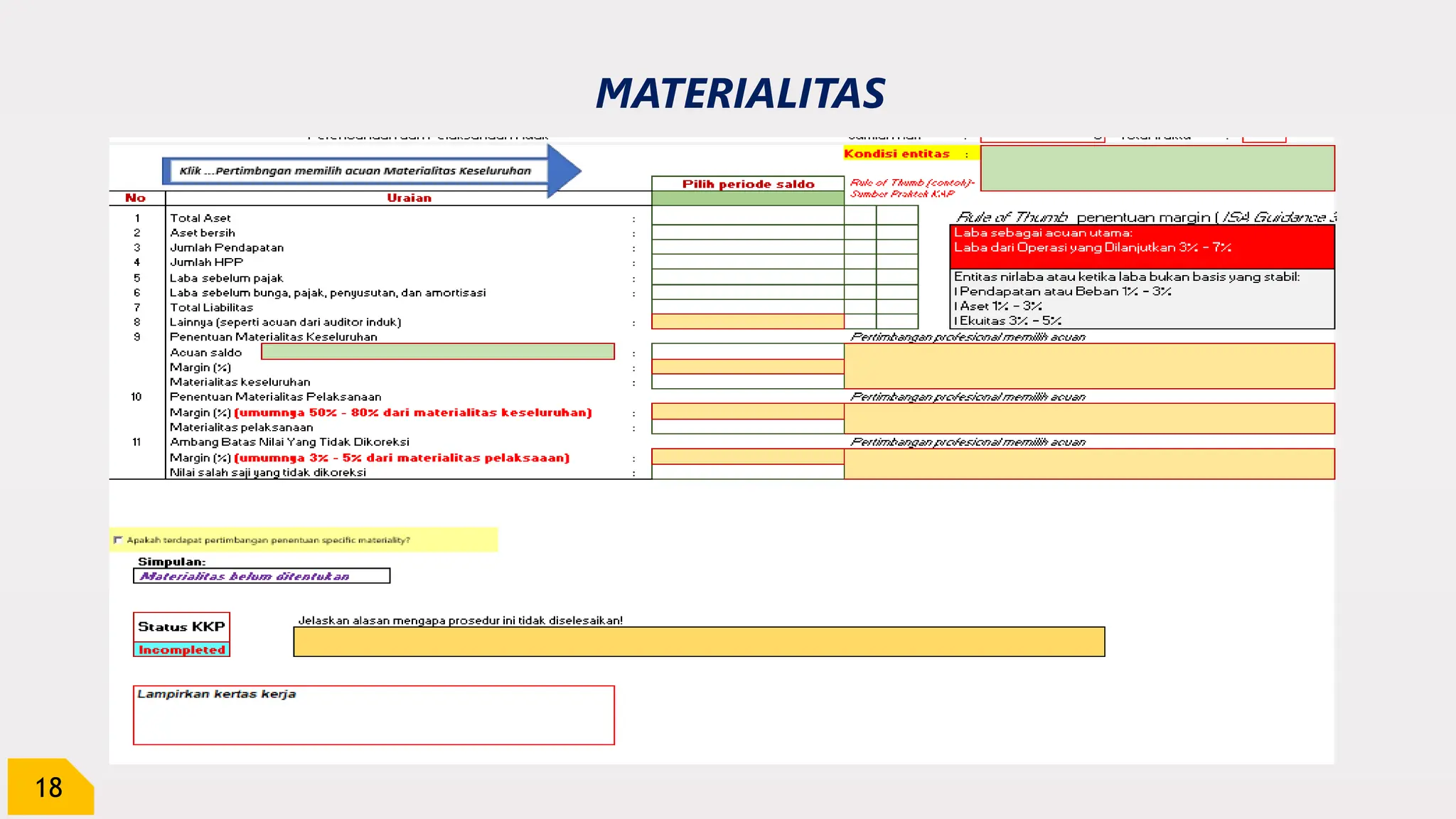Click the Lampirkan kertas kerja attachment box
The width and height of the screenshot is (1456, 819).
point(374,715)
